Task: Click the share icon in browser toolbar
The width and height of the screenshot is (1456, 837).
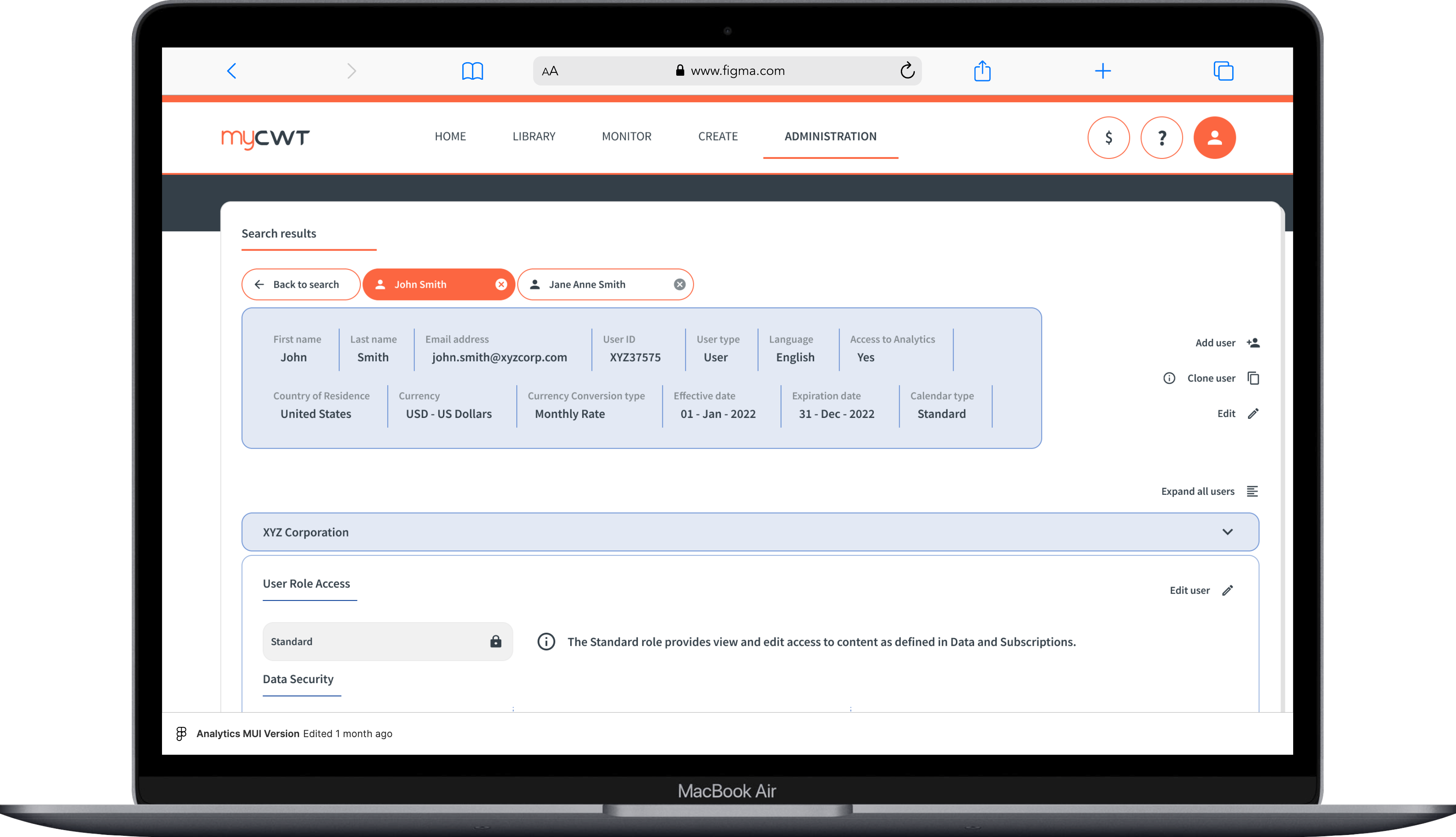Action: click(982, 71)
